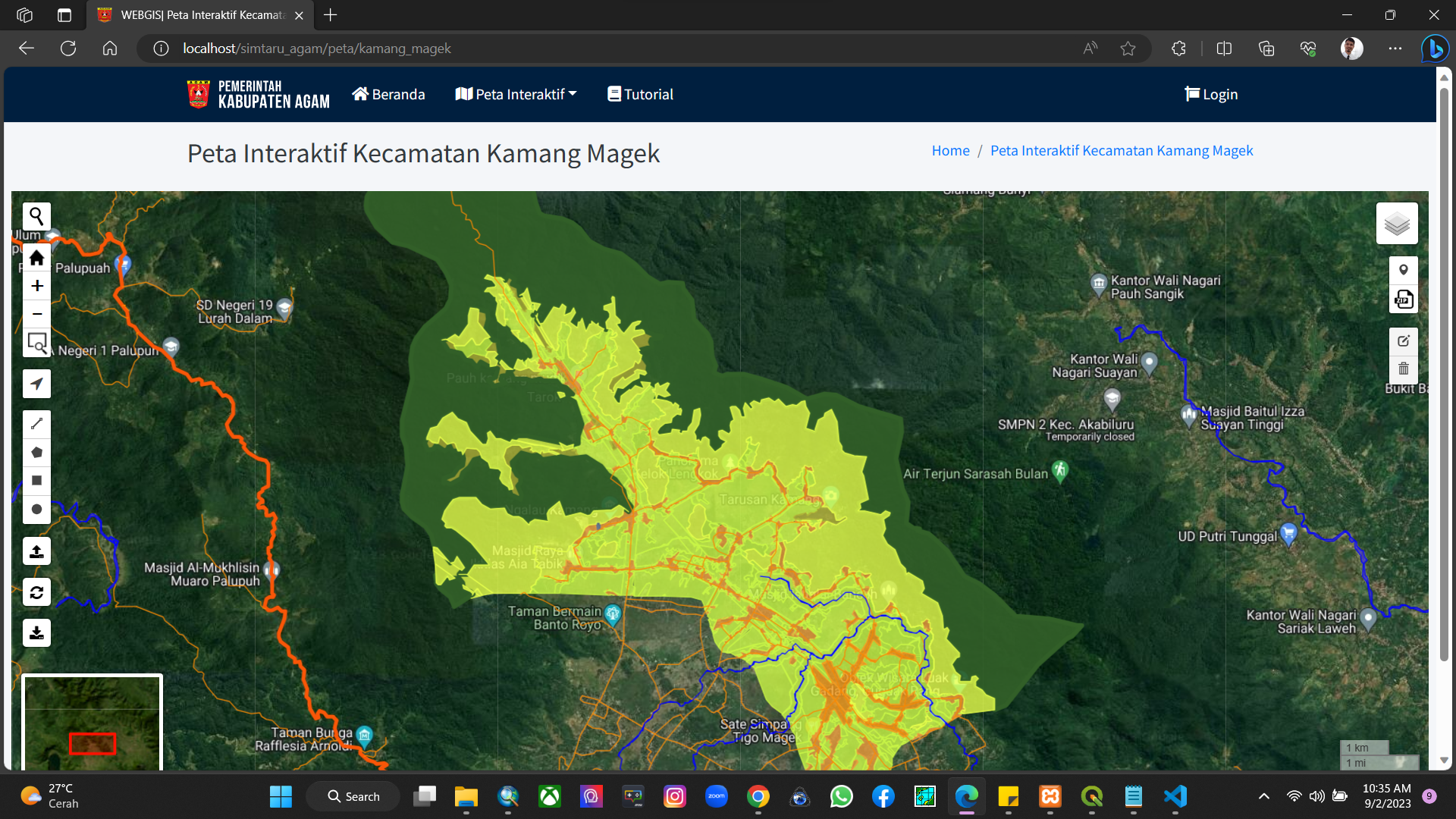Open File Explorer from taskbar

466,796
